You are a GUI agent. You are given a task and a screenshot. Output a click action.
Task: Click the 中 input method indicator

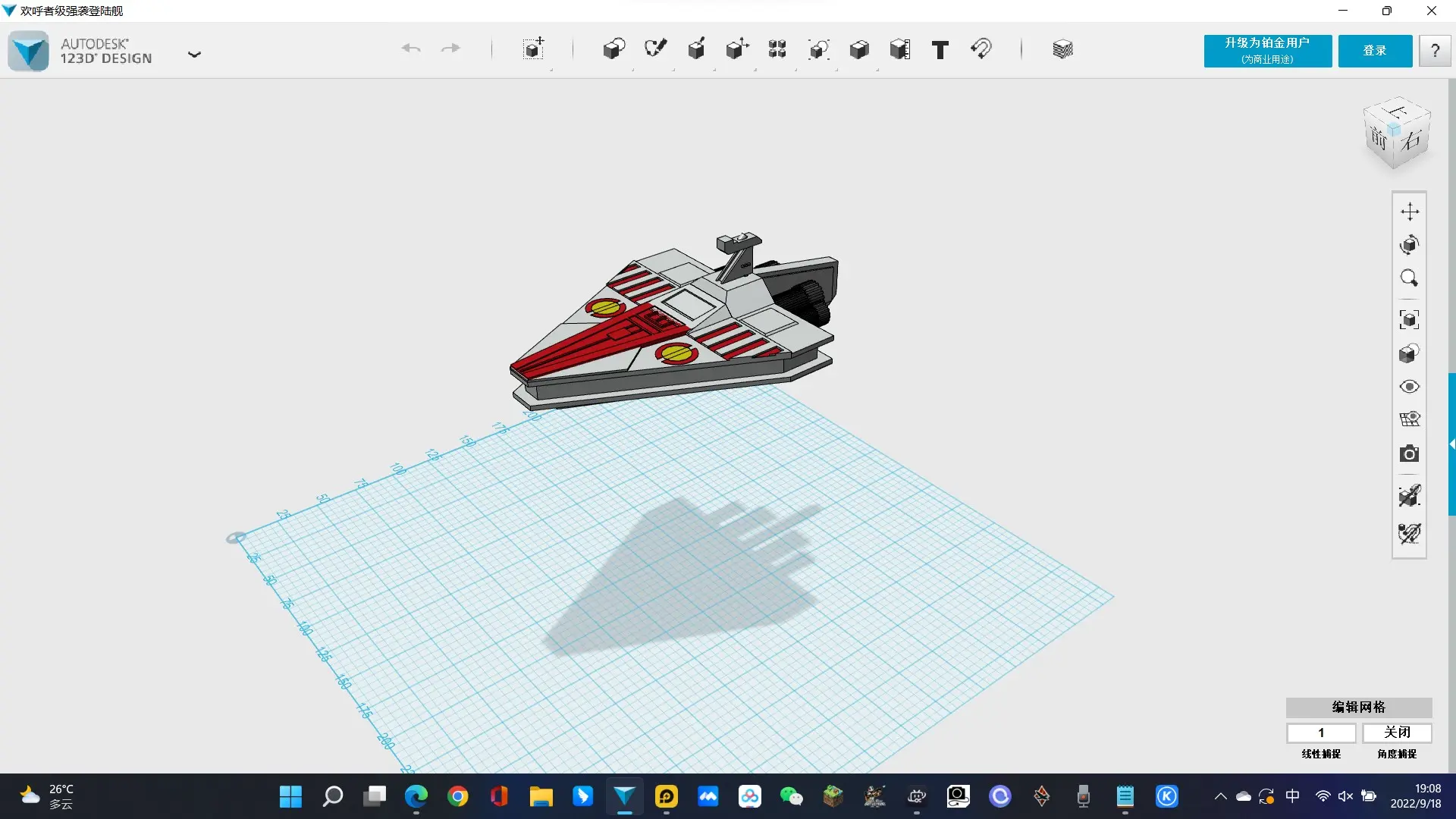1293,796
